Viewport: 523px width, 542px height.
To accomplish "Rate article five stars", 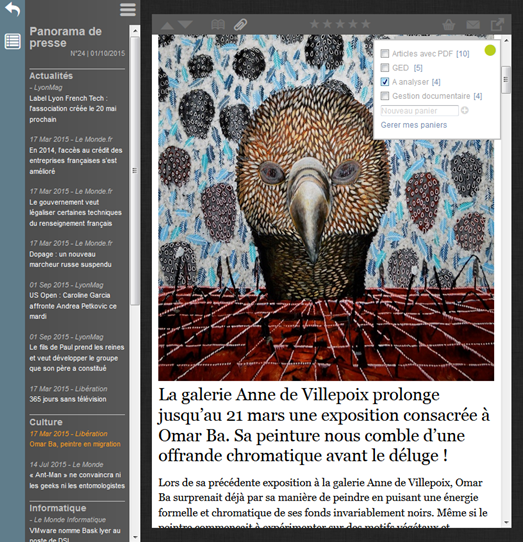I will pos(365,24).
